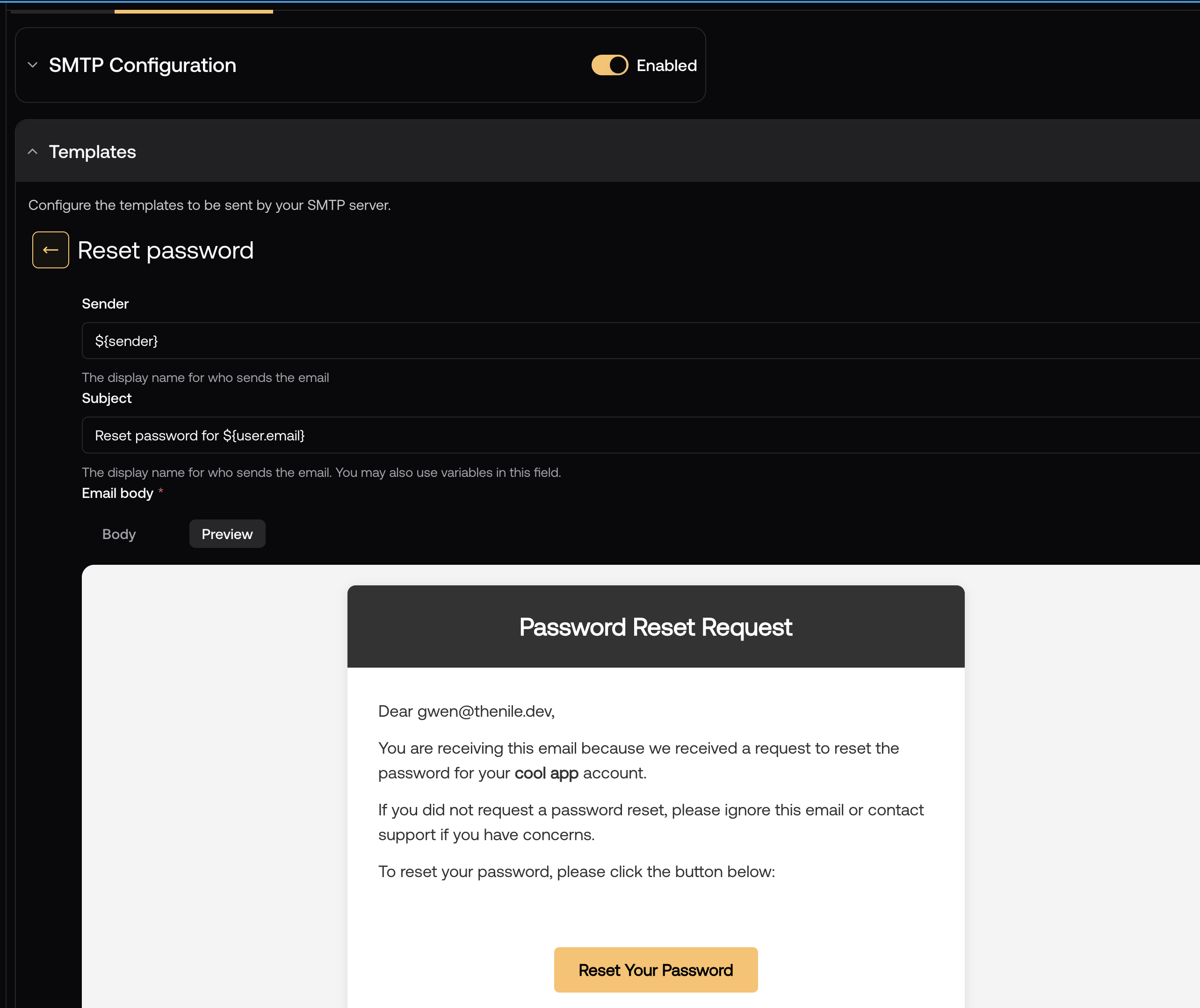Expand SMTP Configuration with its chevron
The image size is (1200, 1008).
33,65
